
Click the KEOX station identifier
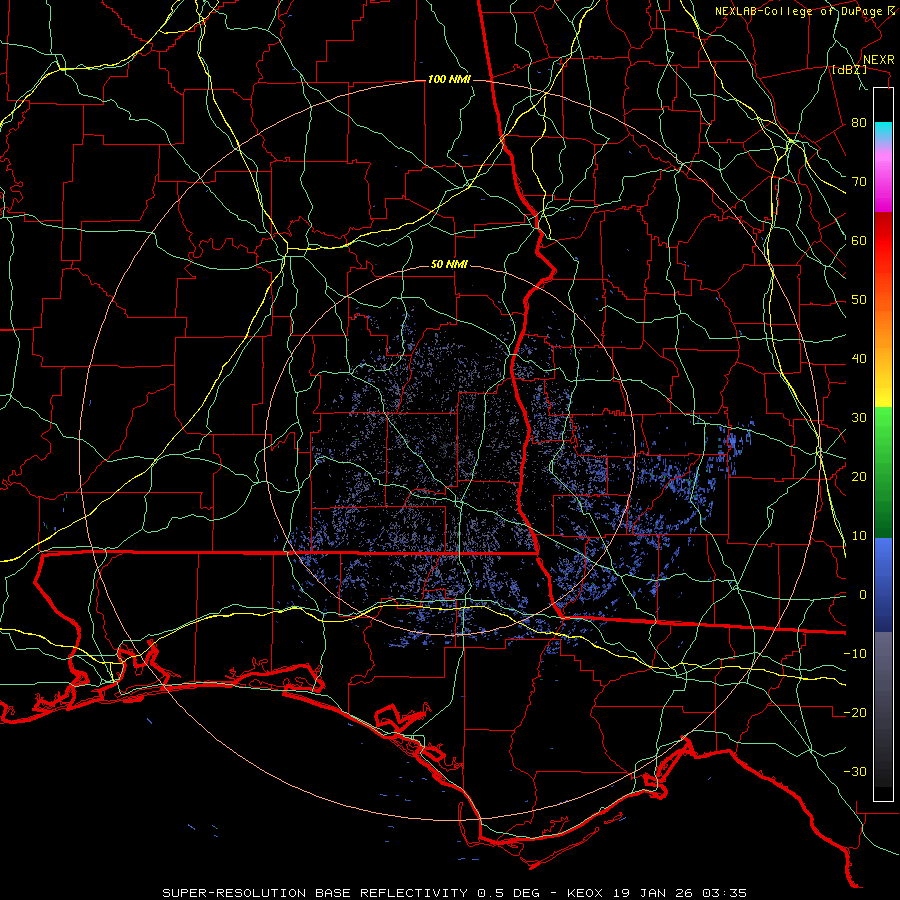[585, 893]
